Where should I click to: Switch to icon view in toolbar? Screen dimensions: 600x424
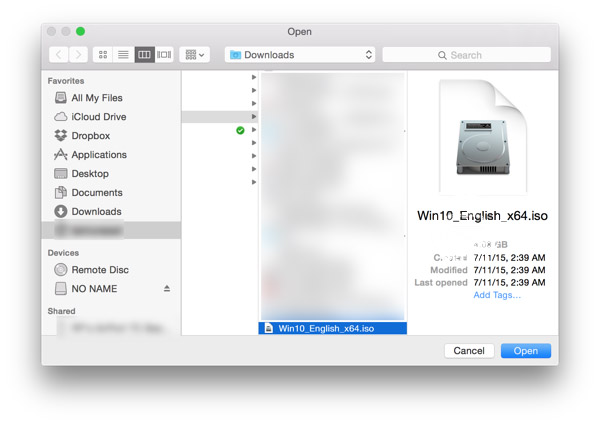[103, 55]
